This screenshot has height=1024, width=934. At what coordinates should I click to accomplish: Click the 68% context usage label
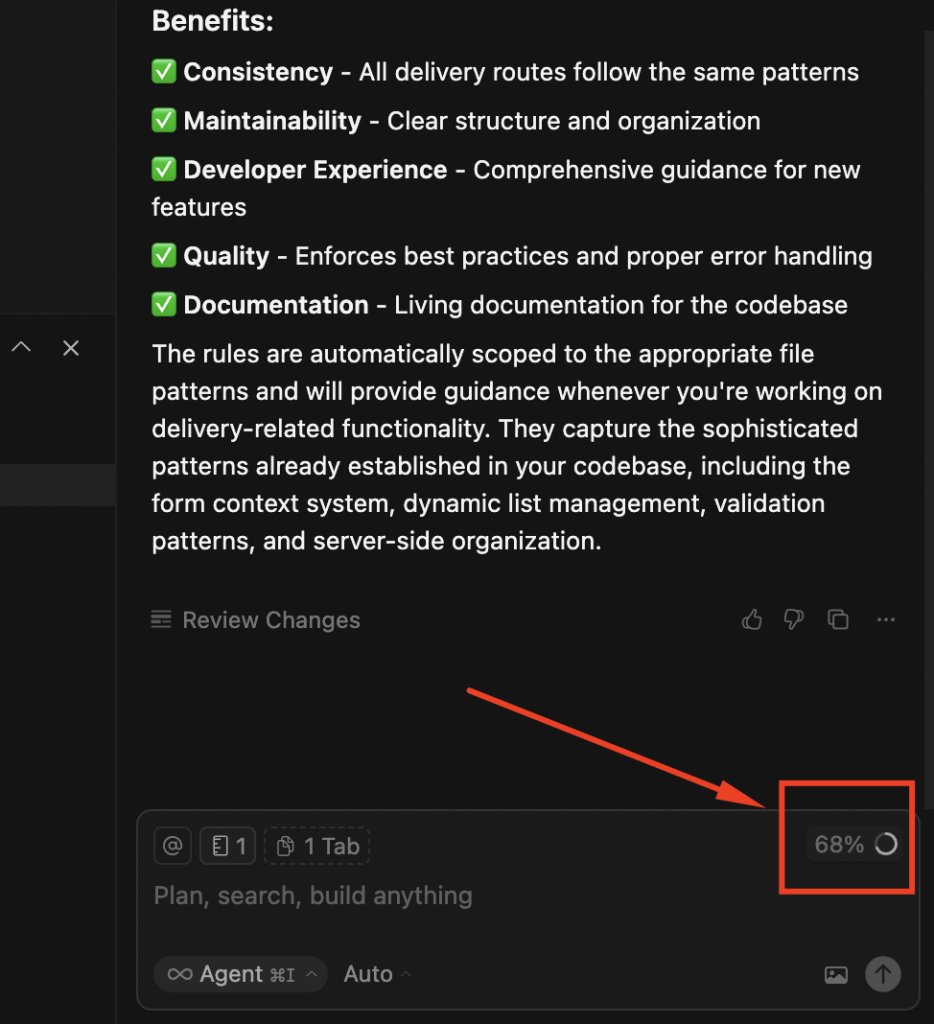coord(838,845)
